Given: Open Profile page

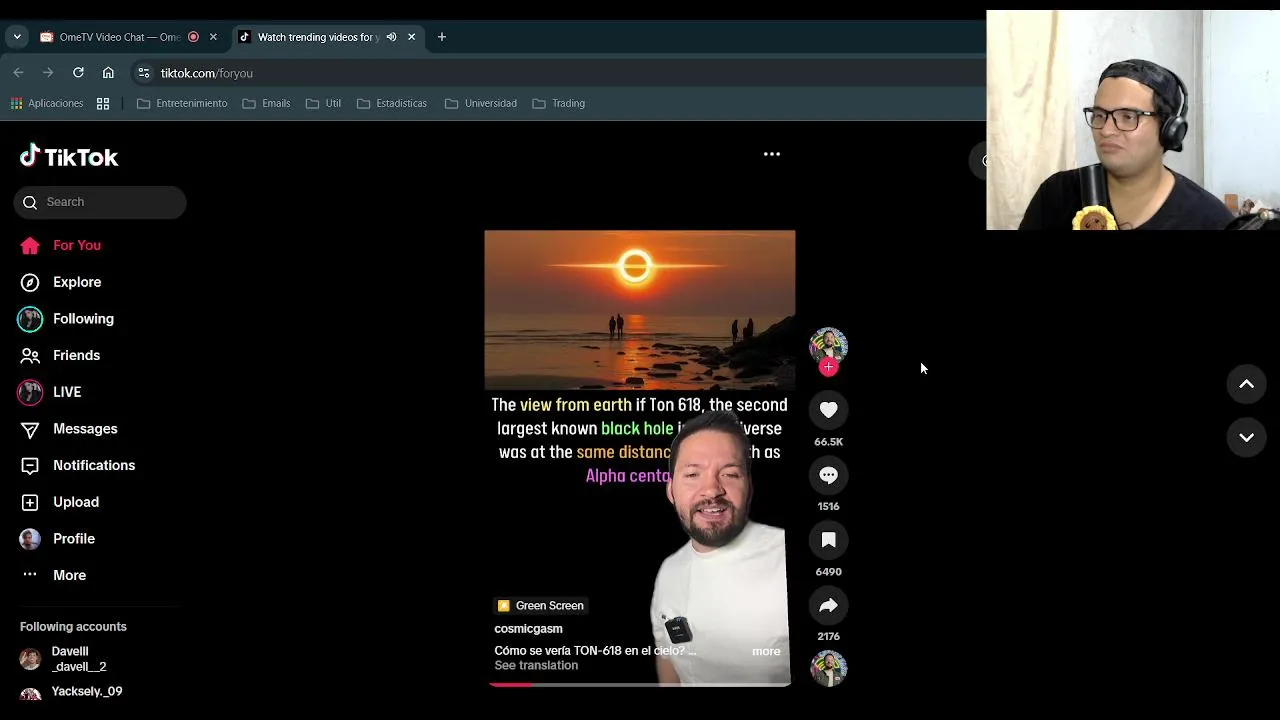Looking at the screenshot, I should [58, 539].
